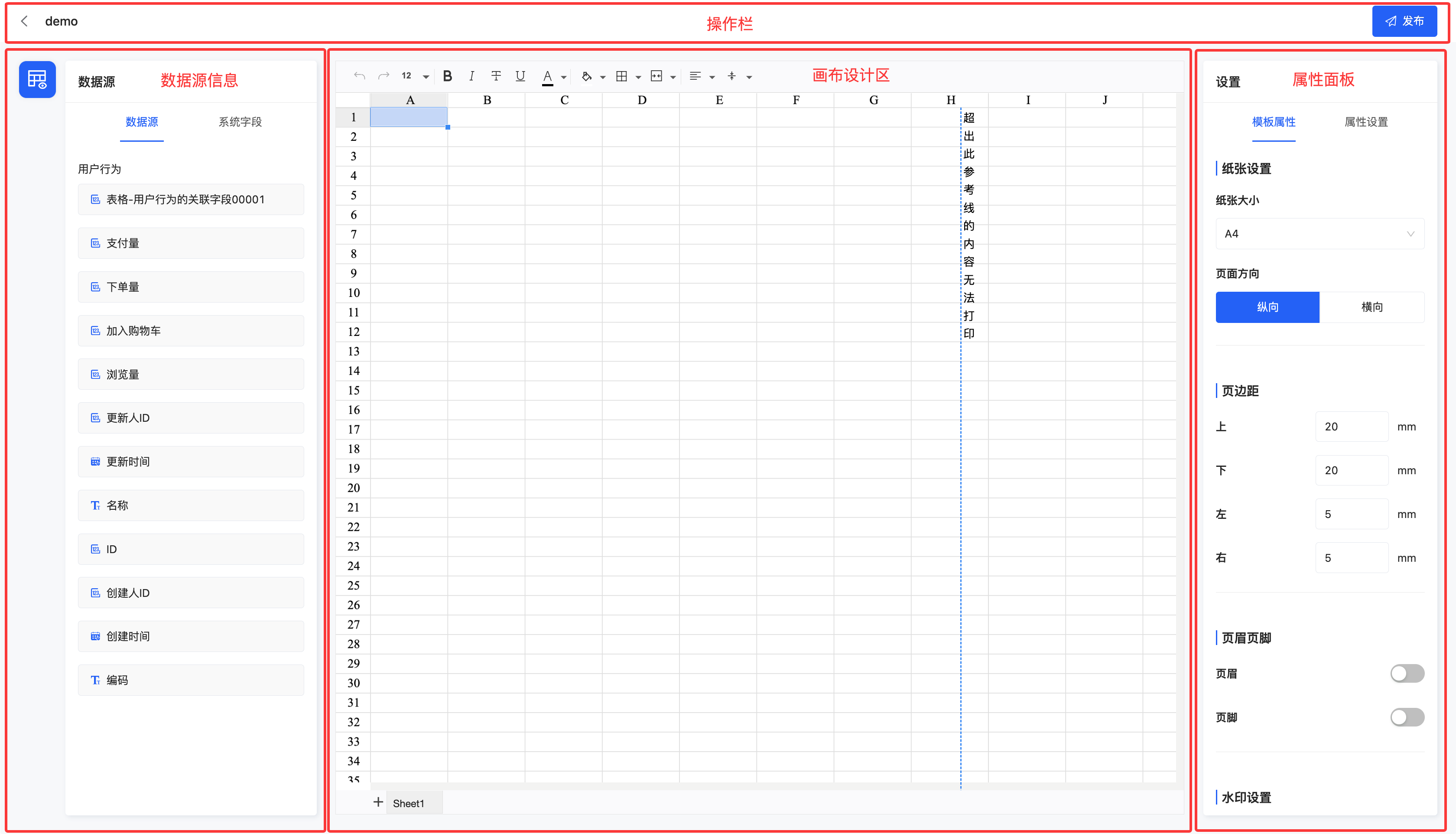1456x834 pixels.
Task: Click the undo arrow
Action: coord(360,76)
